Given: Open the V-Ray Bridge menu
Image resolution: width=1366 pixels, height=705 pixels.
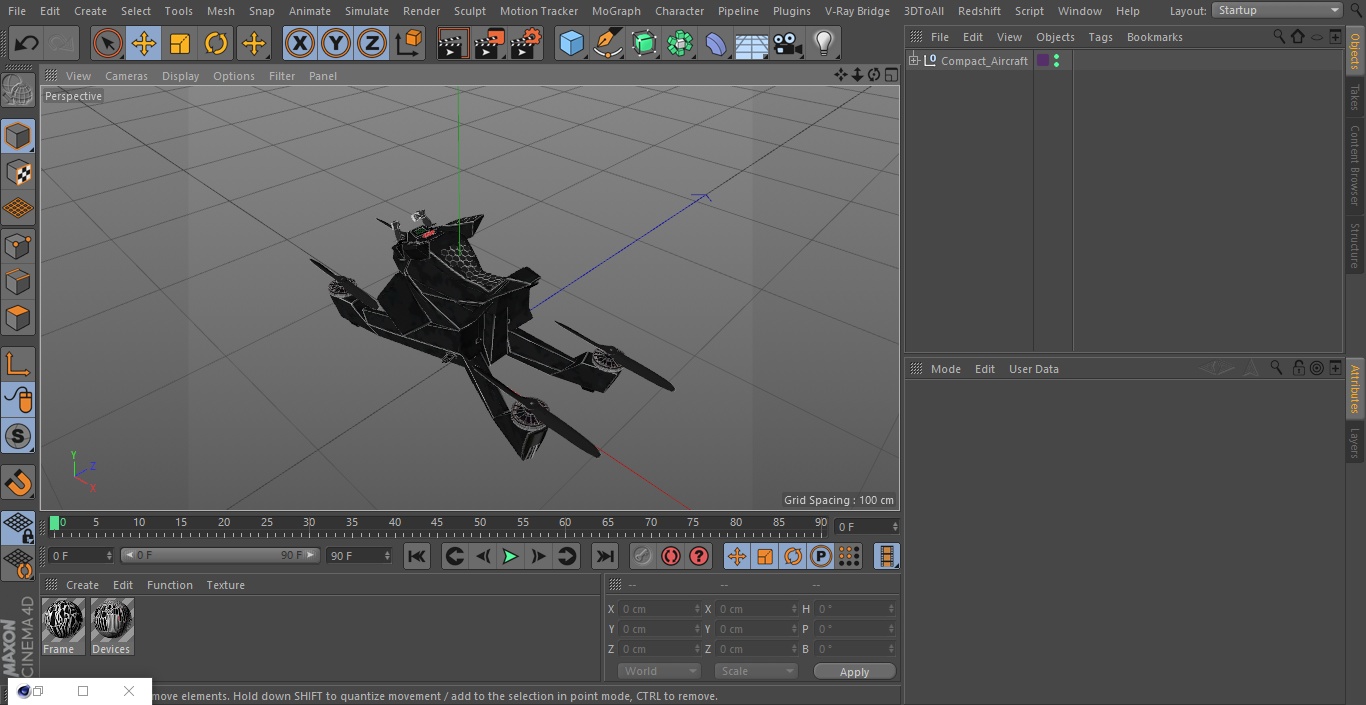Looking at the screenshot, I should pyautogui.click(x=857, y=11).
